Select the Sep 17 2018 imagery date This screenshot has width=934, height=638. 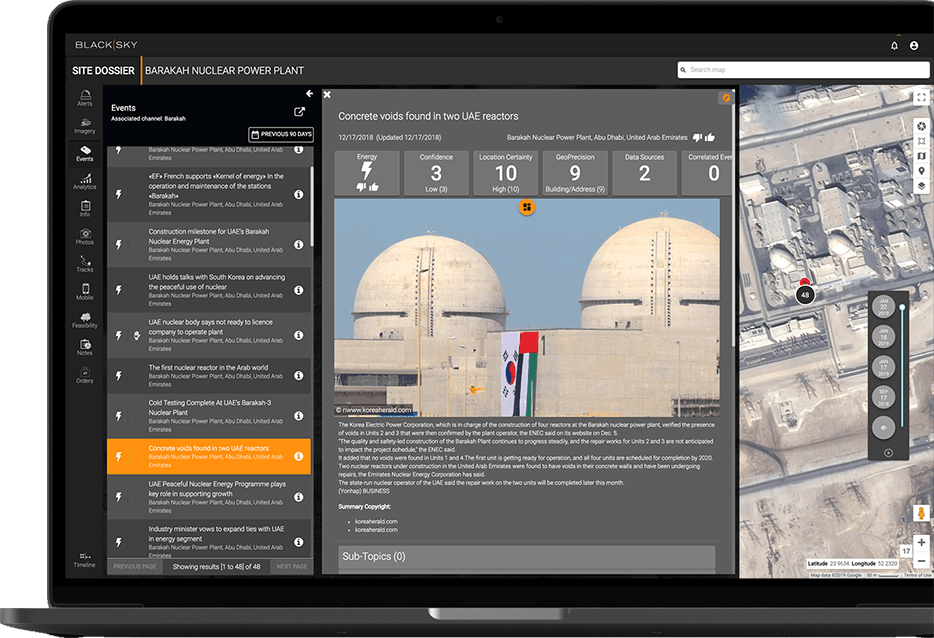point(883,397)
